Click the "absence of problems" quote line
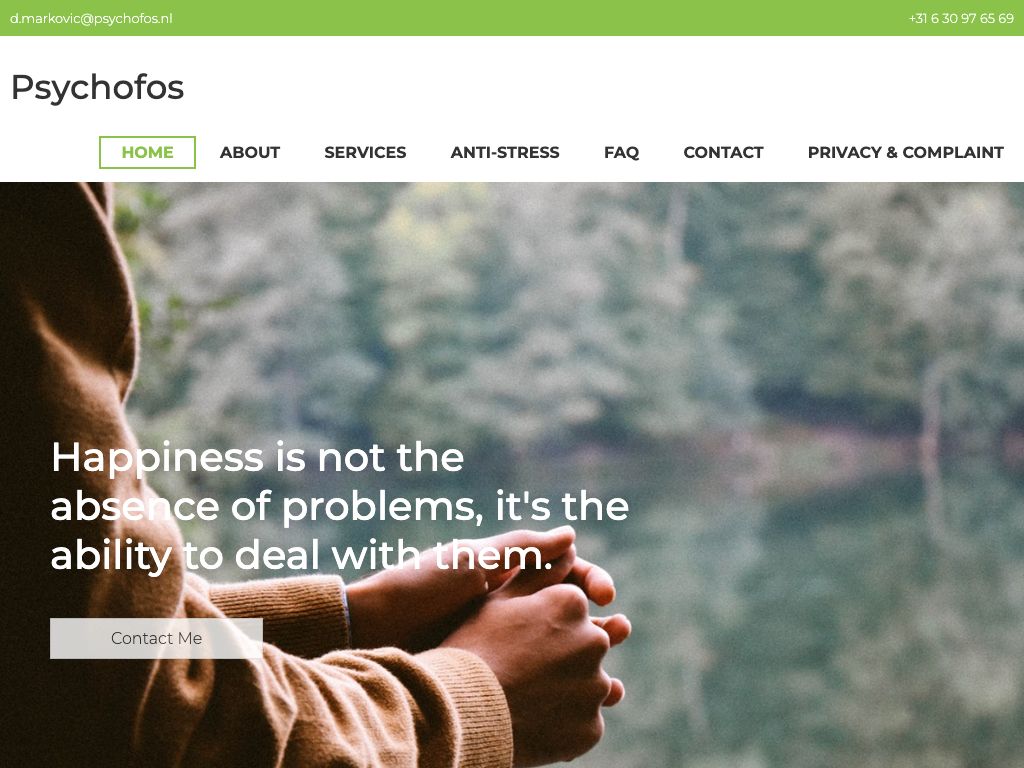The image size is (1024, 768). click(x=340, y=506)
